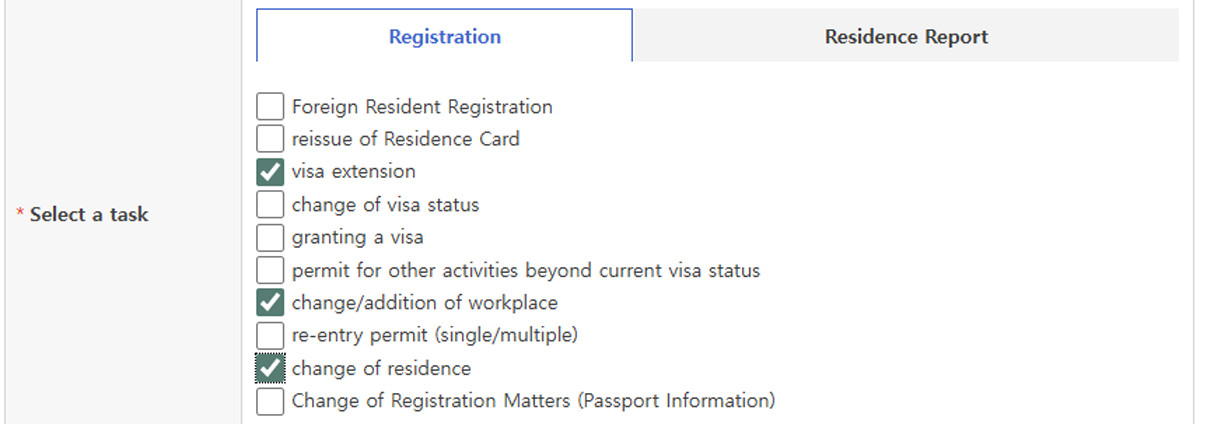Switch to the Residence Report tab
1207x424 pixels.
(x=906, y=37)
